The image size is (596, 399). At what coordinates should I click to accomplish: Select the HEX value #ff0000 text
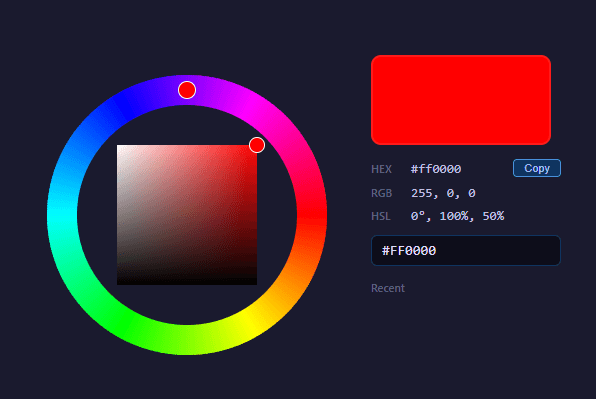436,169
